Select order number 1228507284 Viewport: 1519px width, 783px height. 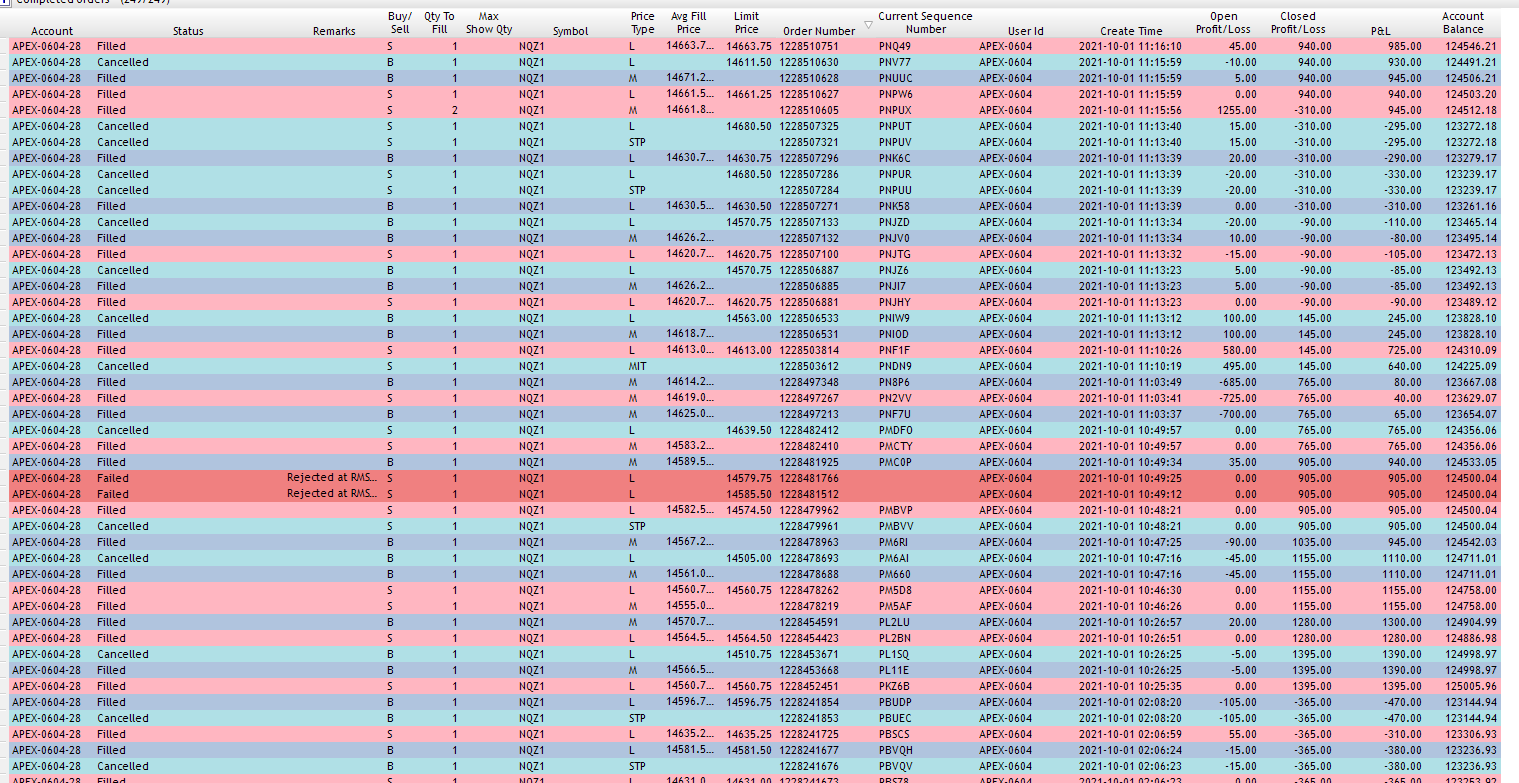(808, 190)
